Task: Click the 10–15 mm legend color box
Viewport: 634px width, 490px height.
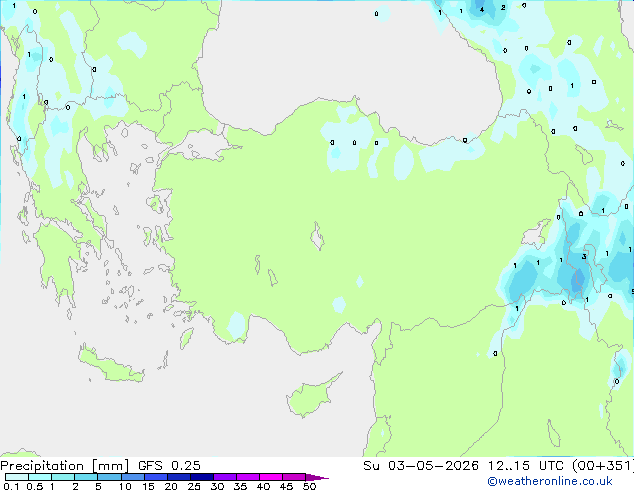Action: point(132,477)
